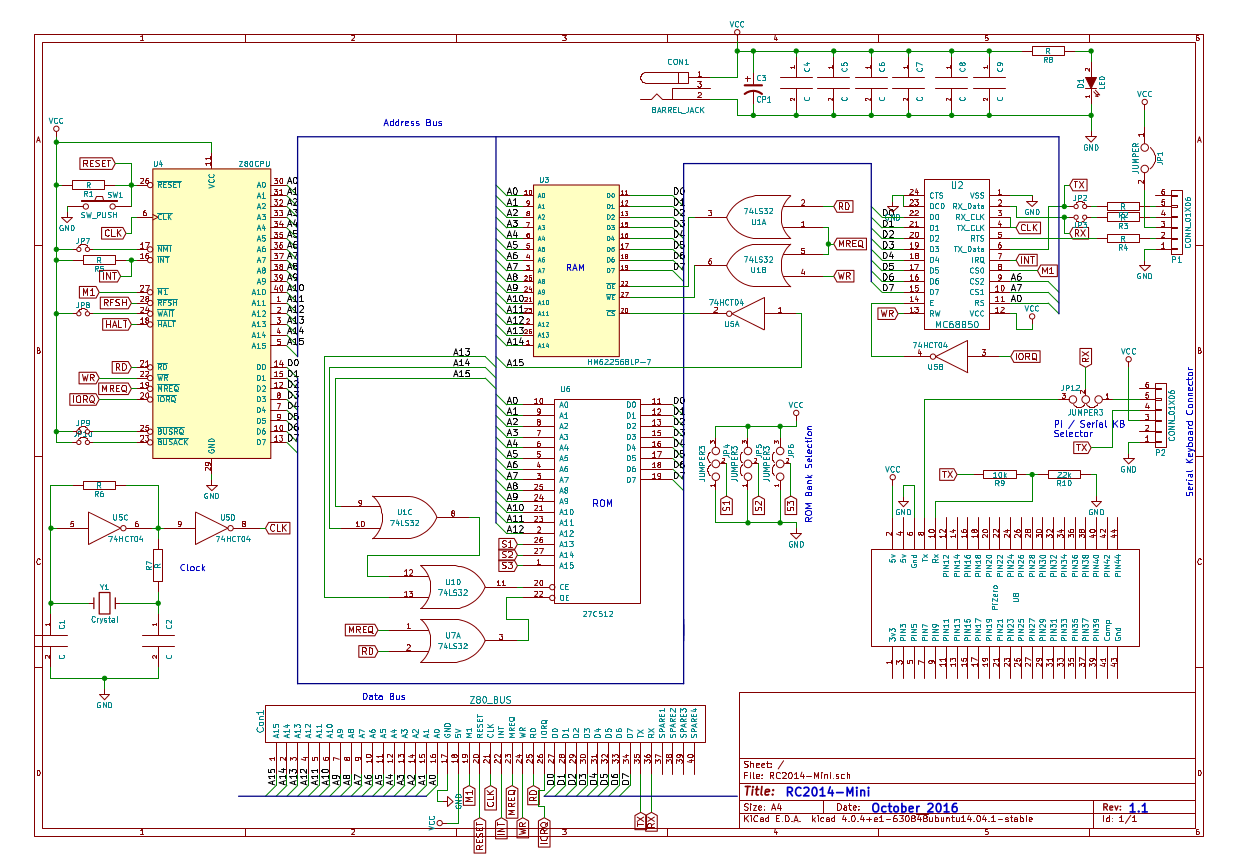Click the Crystal Y1 component

104,603
